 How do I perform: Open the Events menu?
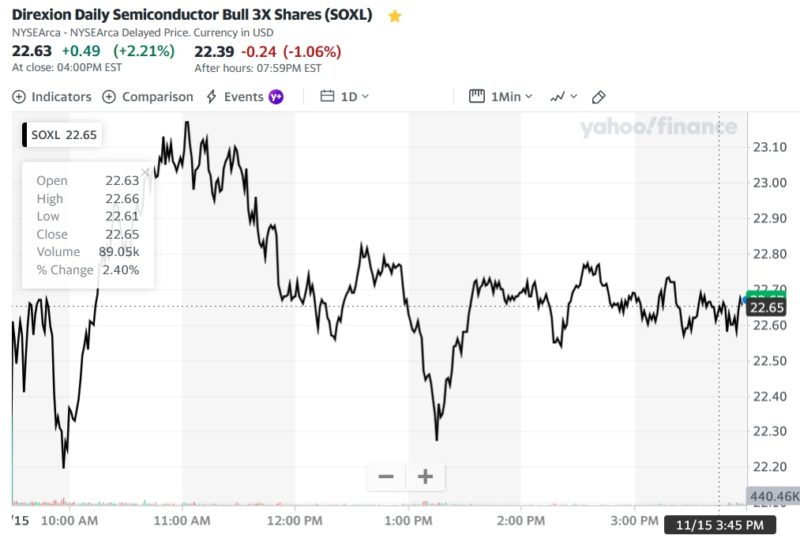(x=243, y=97)
